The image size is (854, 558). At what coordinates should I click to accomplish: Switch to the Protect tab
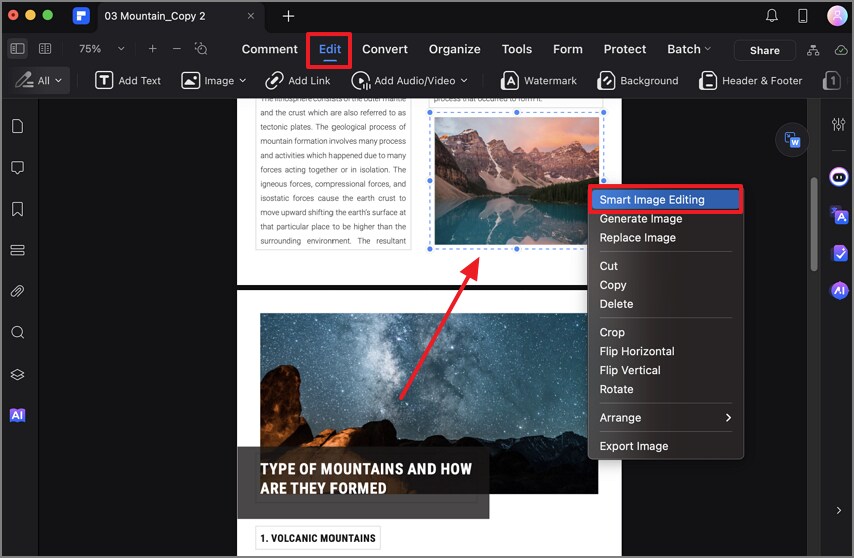tap(625, 49)
